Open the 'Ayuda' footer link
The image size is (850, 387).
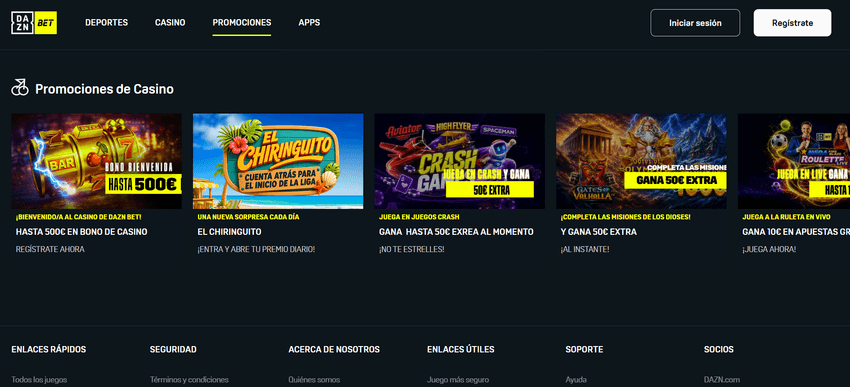point(575,380)
